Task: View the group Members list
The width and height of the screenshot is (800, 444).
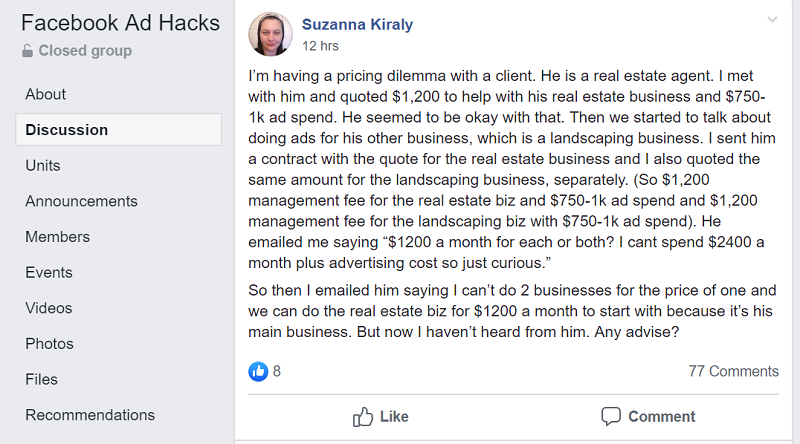Action: 57,237
